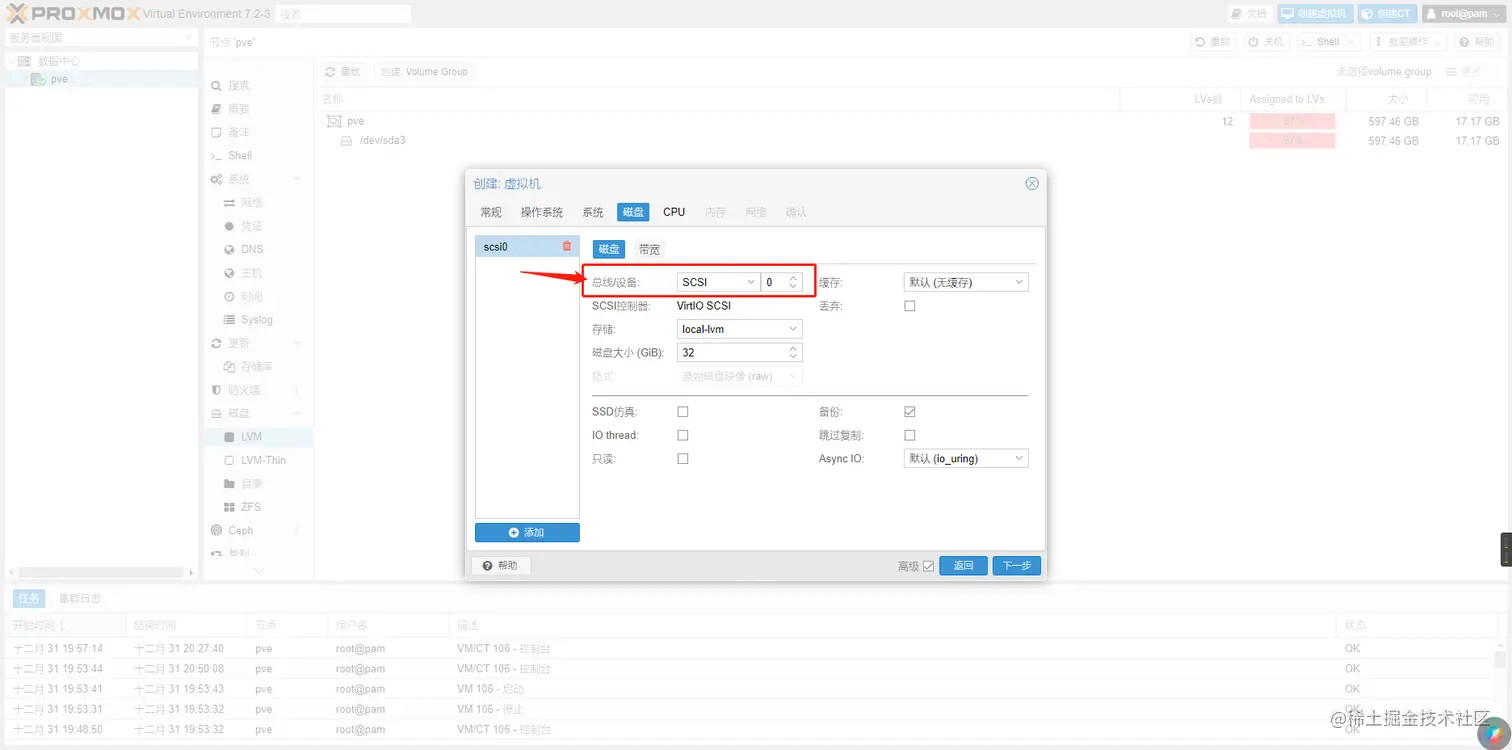The height and width of the screenshot is (750, 1512).
Task: Click 关机 button in node toolbar
Action: pos(1265,42)
